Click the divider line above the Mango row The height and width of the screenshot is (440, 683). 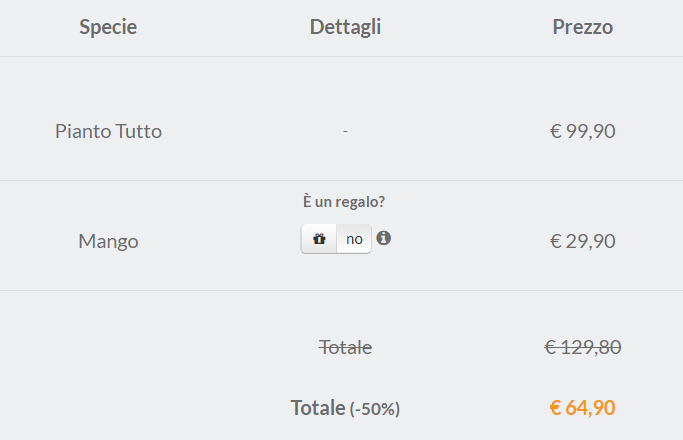coord(341,181)
